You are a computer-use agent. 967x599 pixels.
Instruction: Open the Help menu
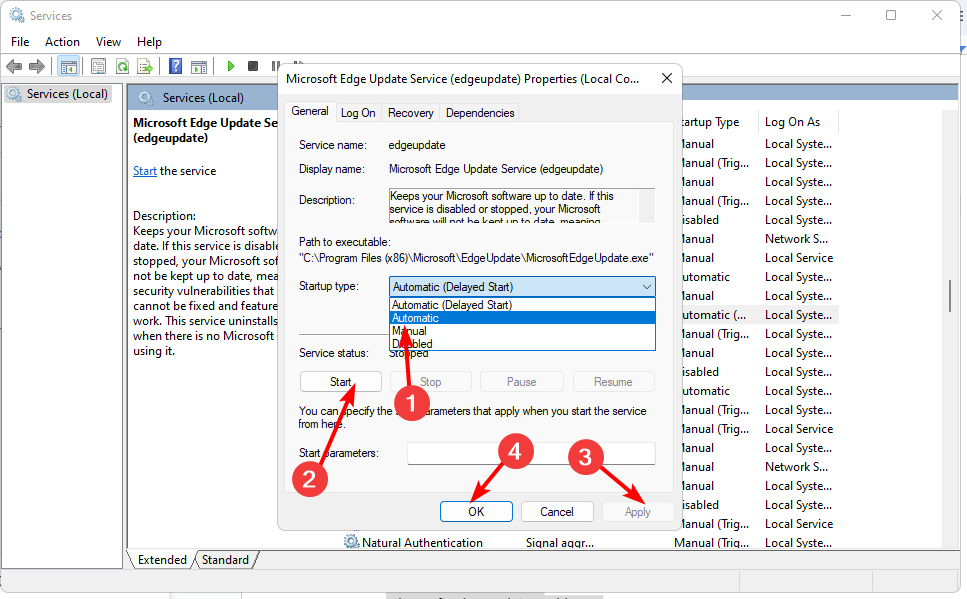[x=149, y=41]
